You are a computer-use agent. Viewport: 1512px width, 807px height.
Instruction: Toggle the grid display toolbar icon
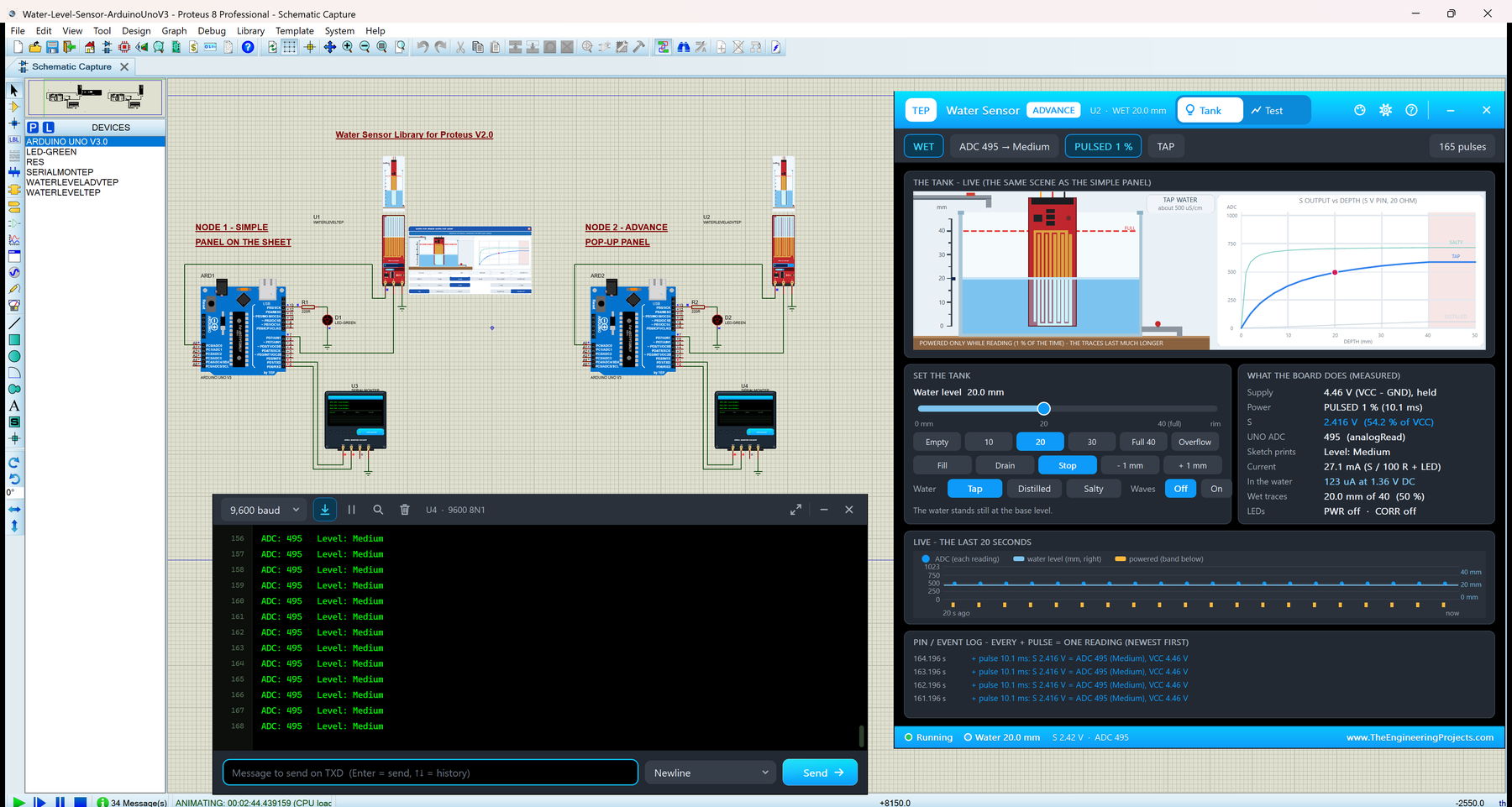pyautogui.click(x=290, y=47)
